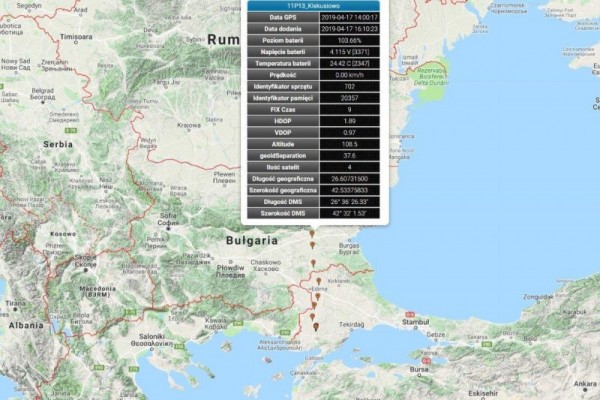This screenshot has height=400, width=600.
Task: Select the second-to-last marker in the southward track
Action: tap(312, 317)
